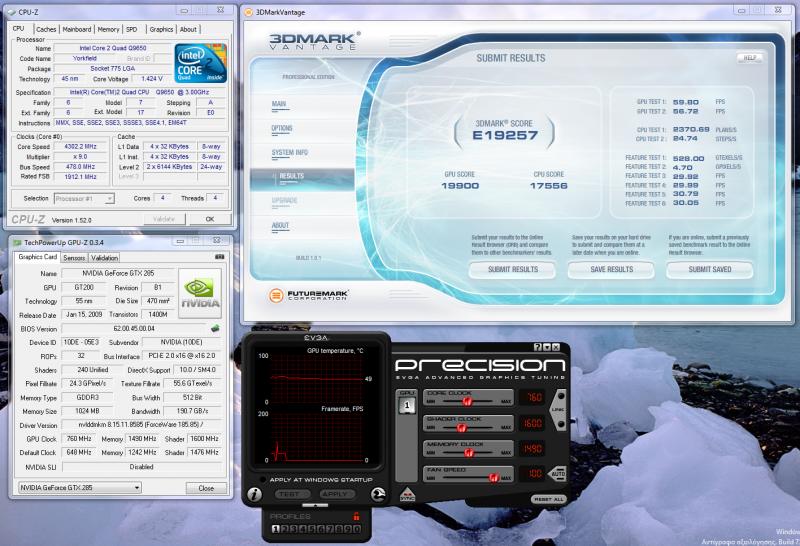Click the Sync triangle in Precision
800x546 pixels.
[407, 494]
